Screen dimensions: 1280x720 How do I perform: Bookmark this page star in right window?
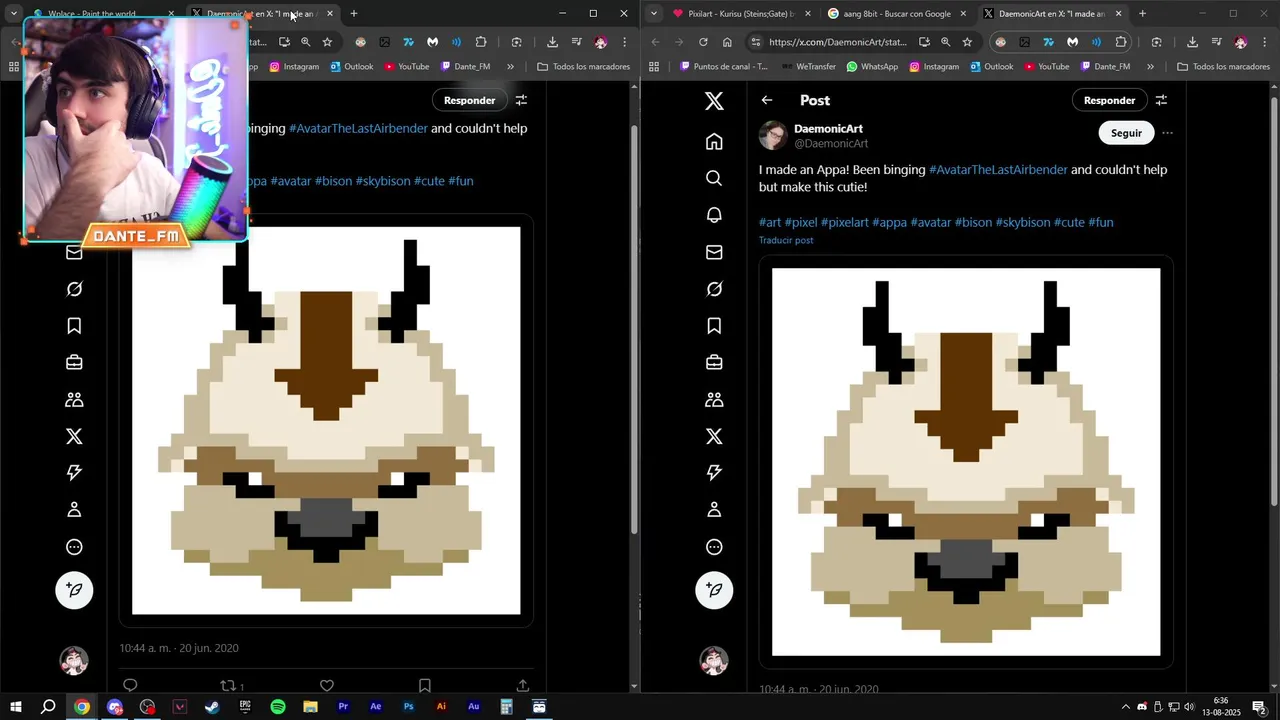967,42
